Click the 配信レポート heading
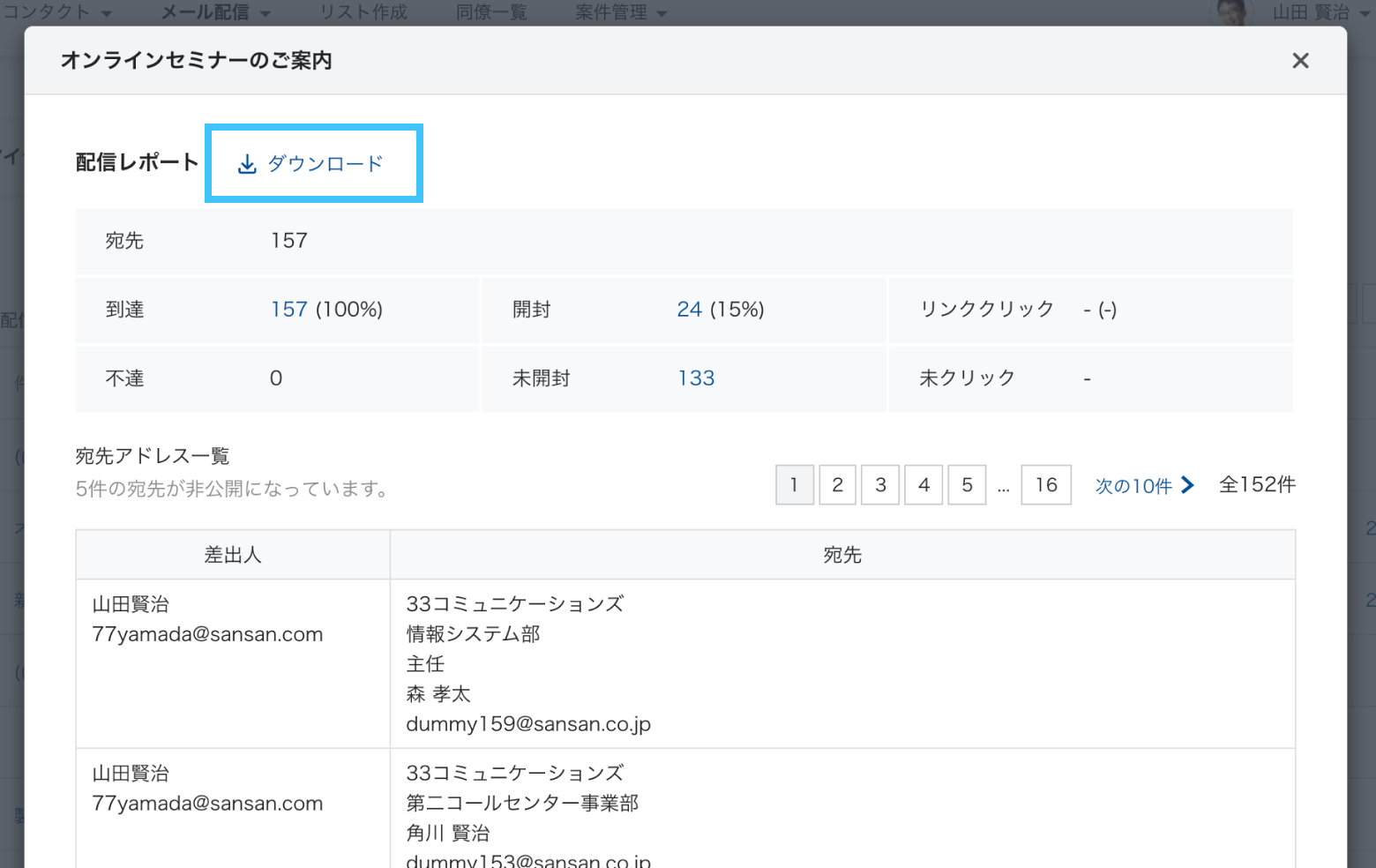The height and width of the screenshot is (868, 1376). (x=137, y=162)
